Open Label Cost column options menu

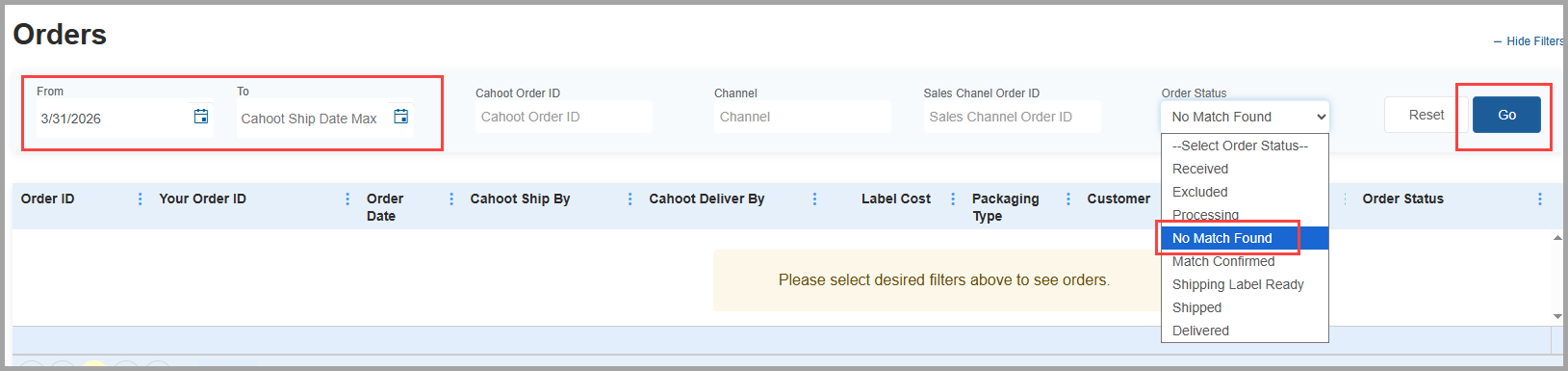[953, 199]
